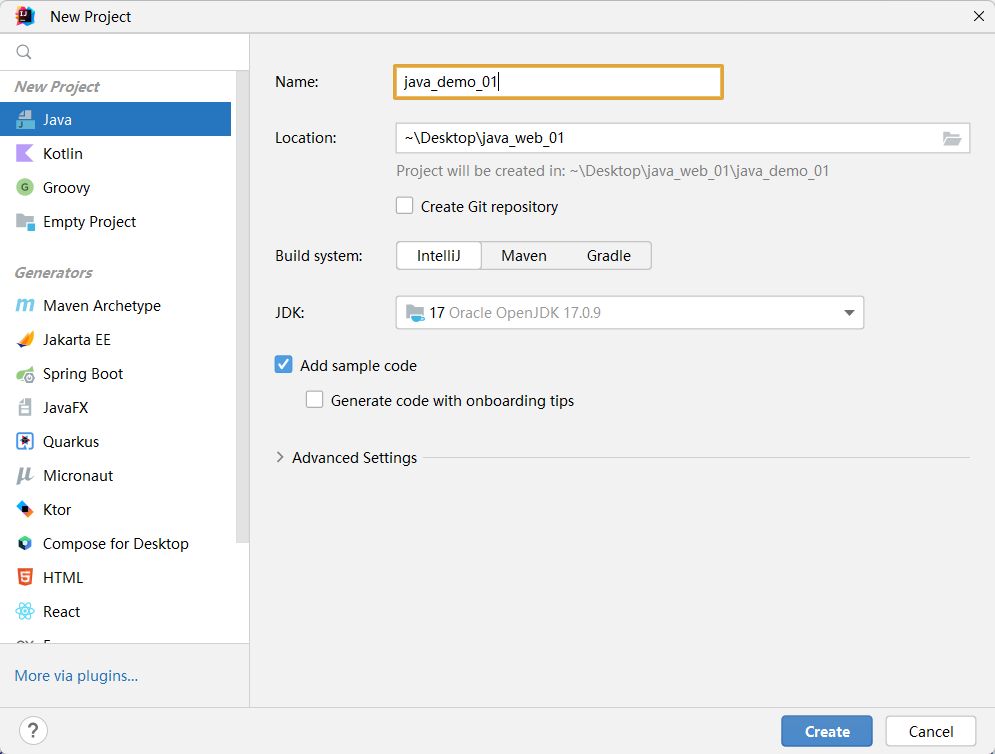Enable the Create Git repository checkbox

[404, 206]
